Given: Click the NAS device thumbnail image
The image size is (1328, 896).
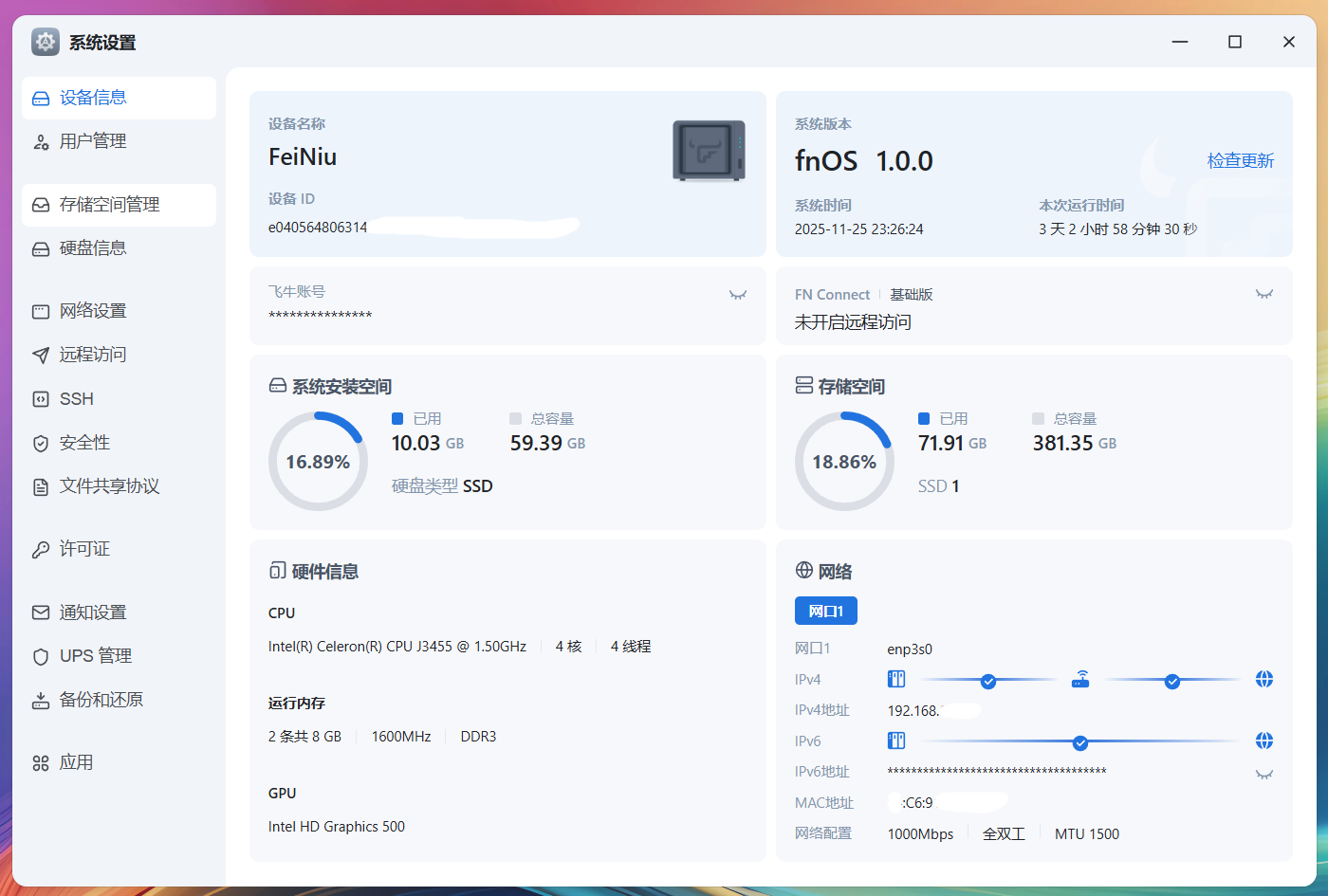Looking at the screenshot, I should tap(709, 151).
